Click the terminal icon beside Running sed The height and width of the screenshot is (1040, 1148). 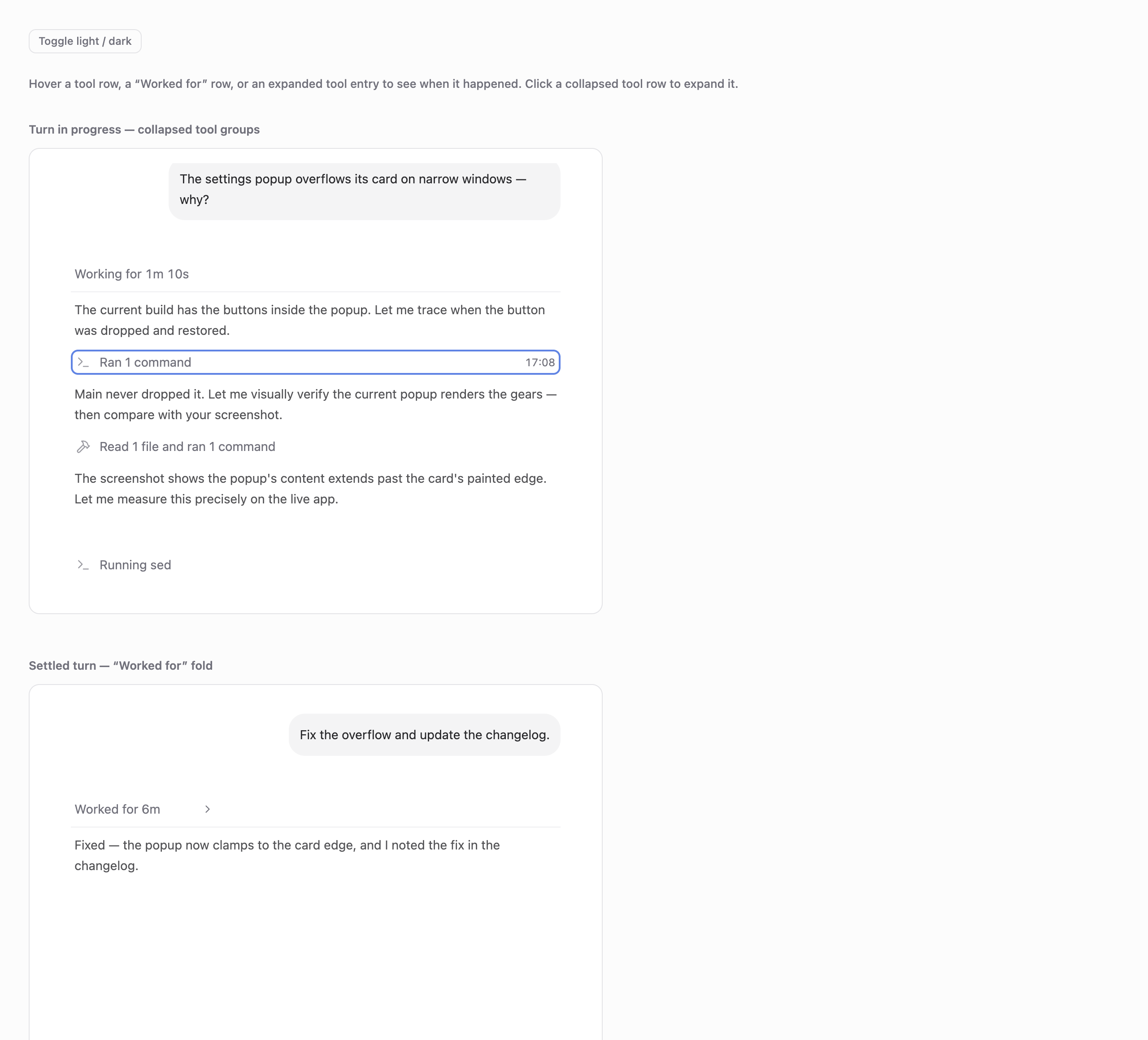click(x=84, y=565)
